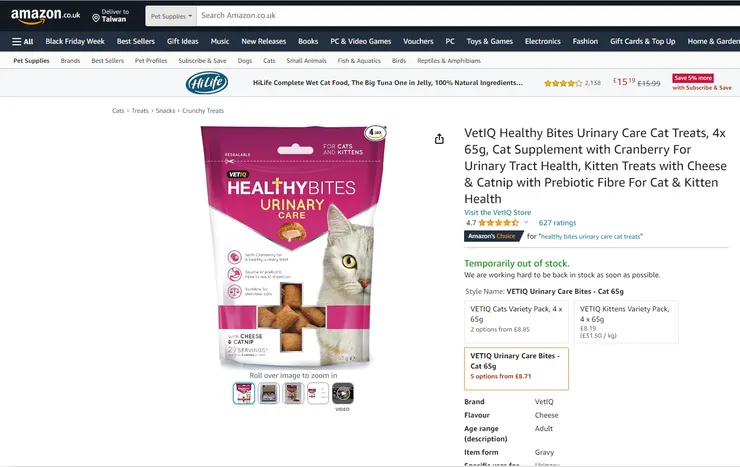Image resolution: width=740 pixels, height=467 pixels.
Task: Select VETIQ Cats Variety Pack style option
Action: (x=516, y=322)
